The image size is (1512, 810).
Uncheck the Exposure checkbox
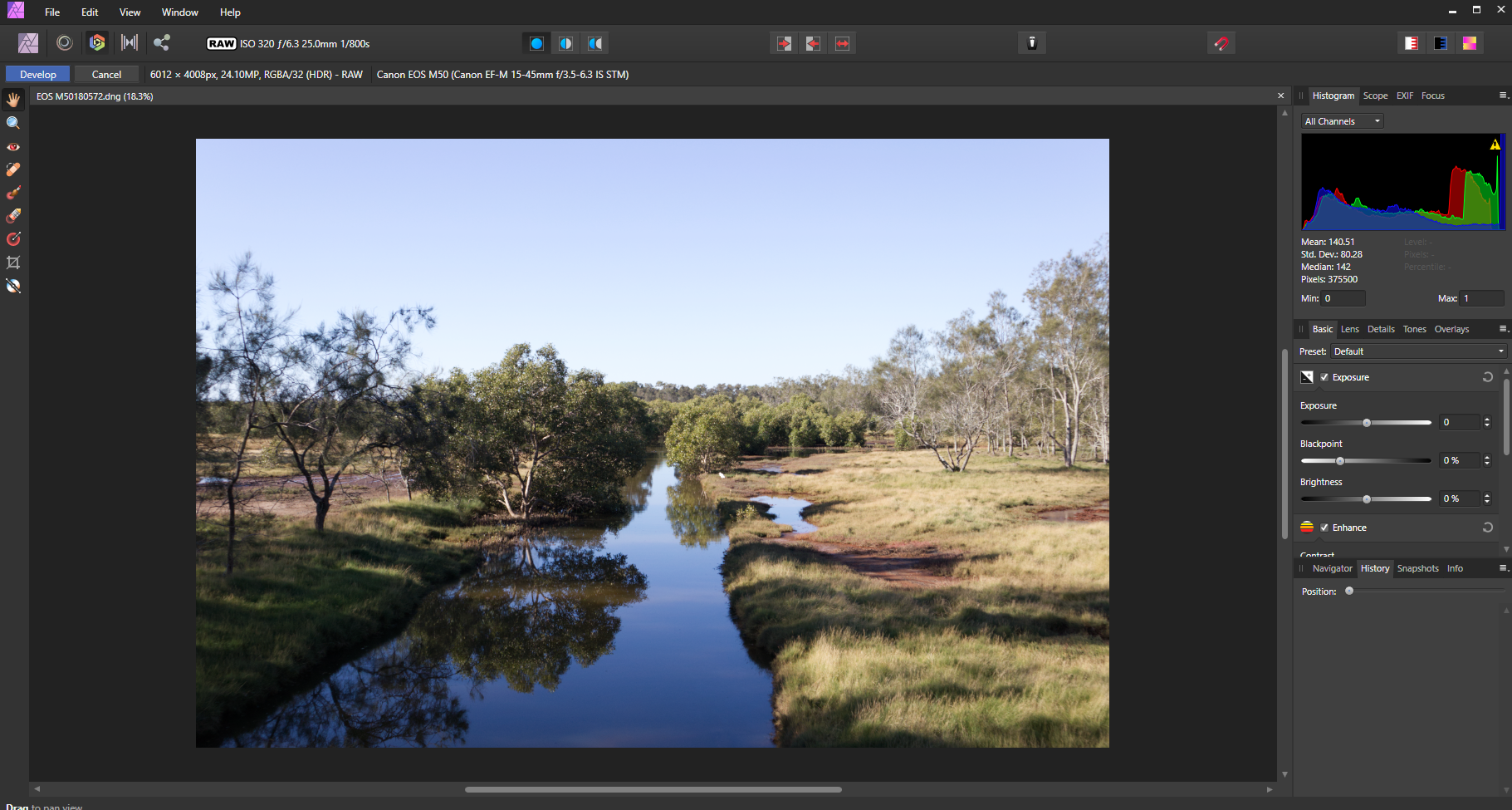[1324, 377]
